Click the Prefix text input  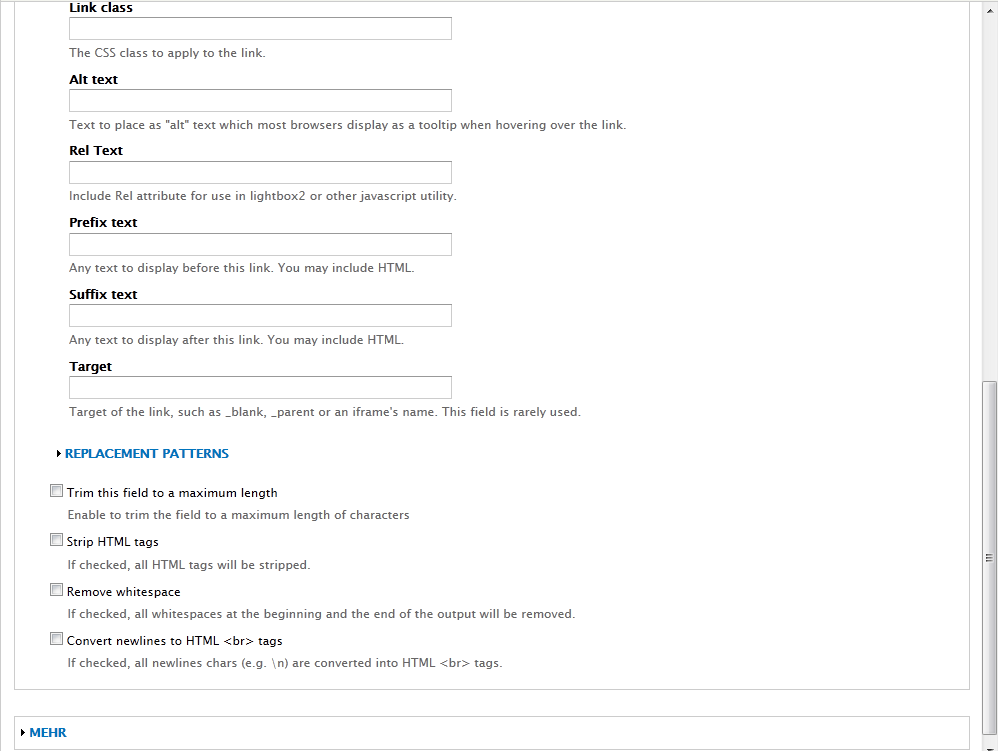point(260,244)
